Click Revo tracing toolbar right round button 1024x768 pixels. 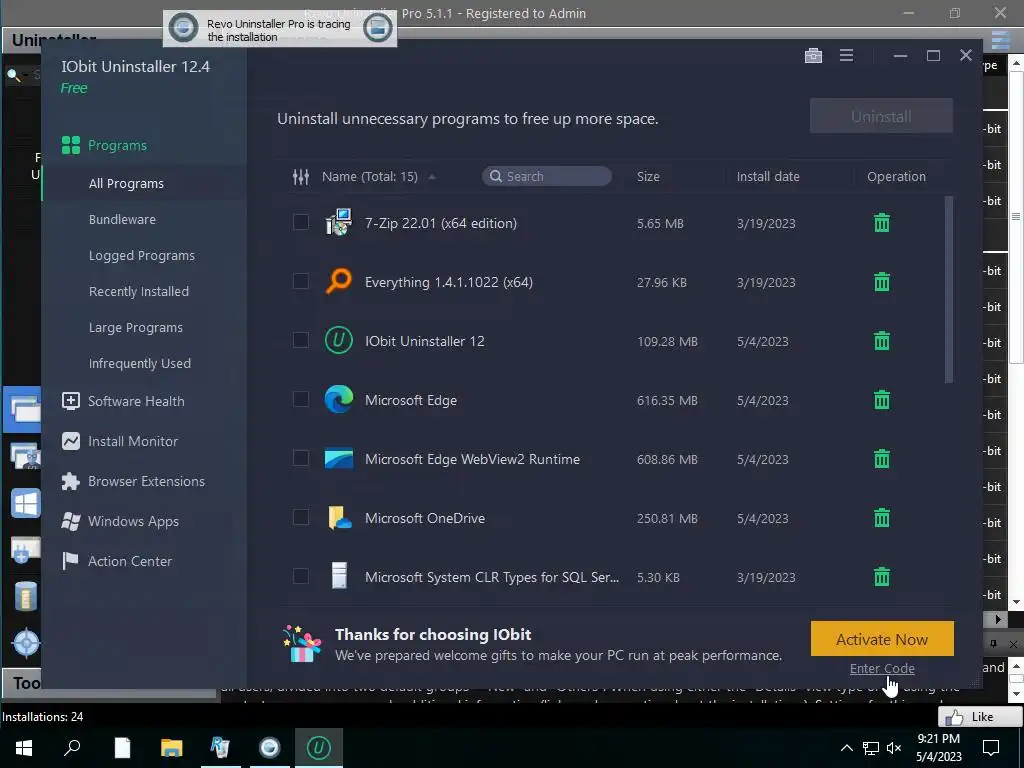point(377,28)
